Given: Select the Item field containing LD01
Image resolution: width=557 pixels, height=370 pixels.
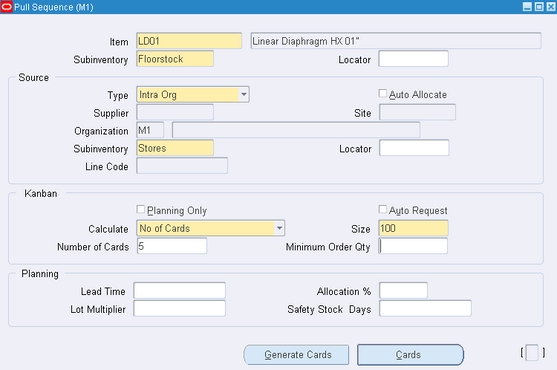Looking at the screenshot, I should pos(189,41).
